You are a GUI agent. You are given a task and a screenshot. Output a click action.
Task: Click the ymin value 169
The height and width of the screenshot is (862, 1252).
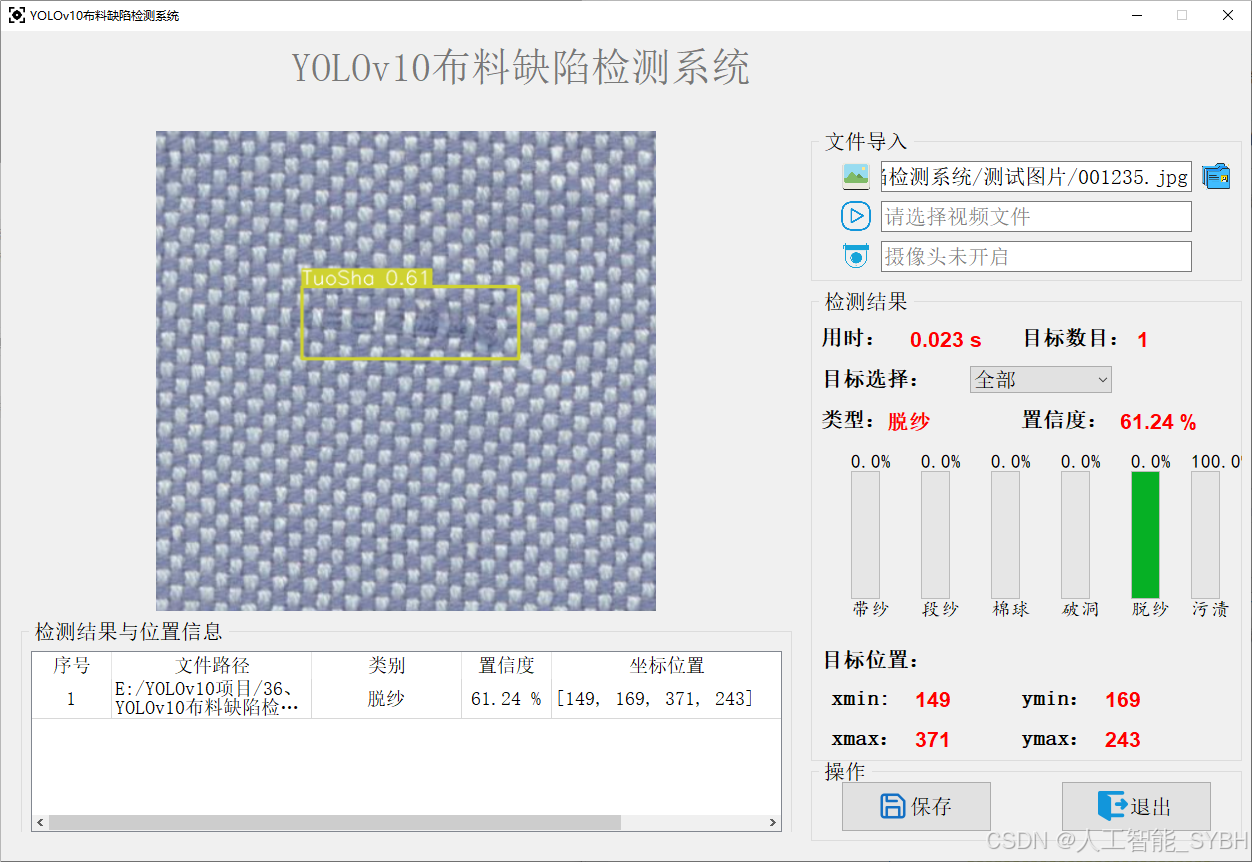1123,700
